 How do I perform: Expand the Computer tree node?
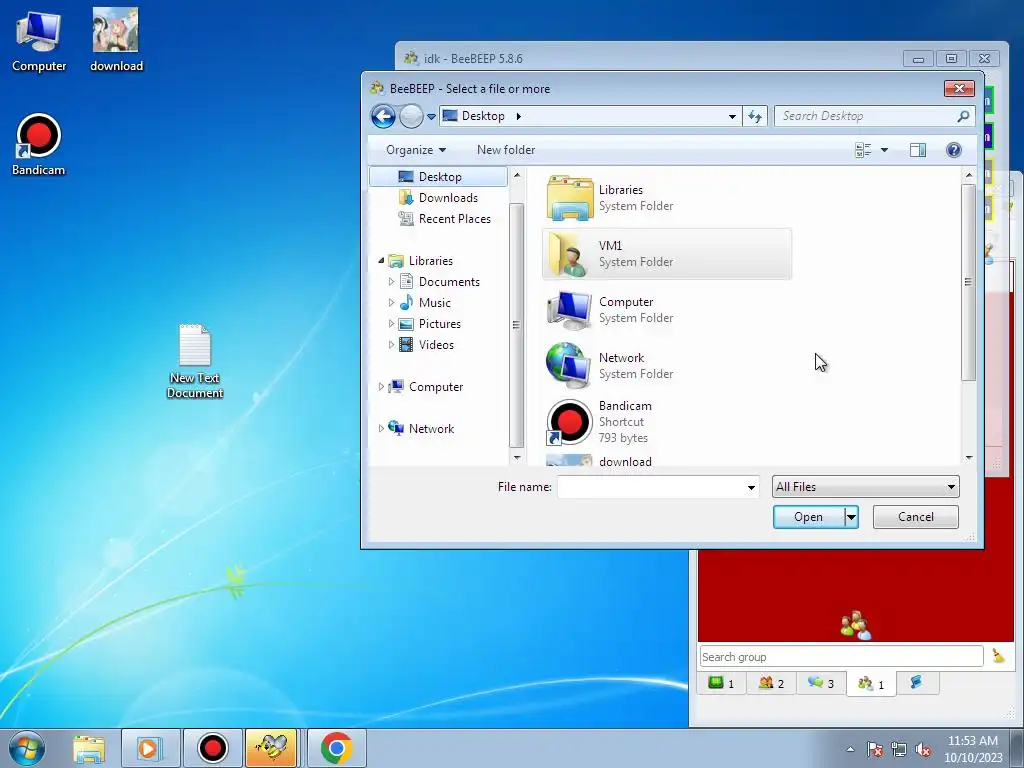coord(381,387)
